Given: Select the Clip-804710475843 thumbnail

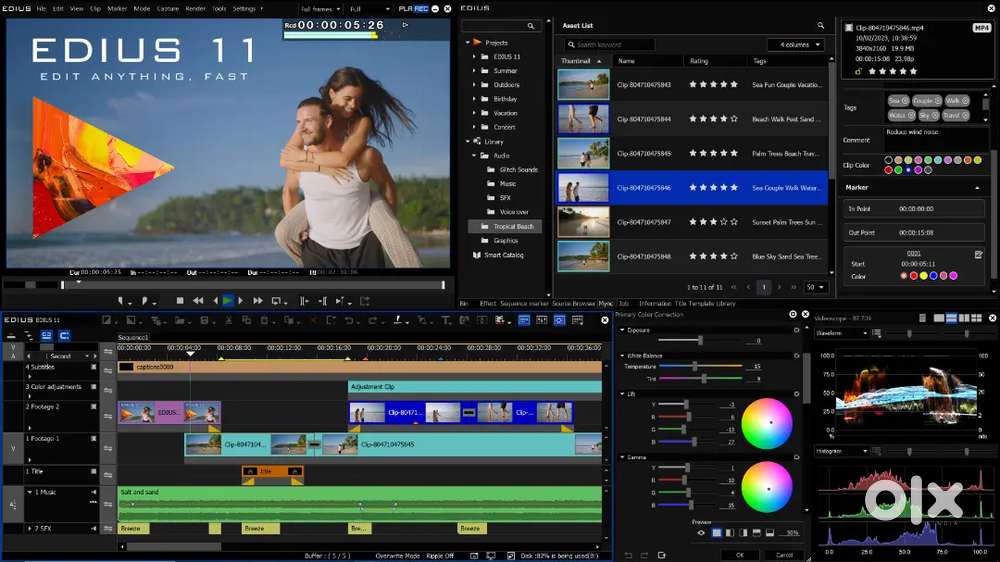Looking at the screenshot, I should click(x=584, y=85).
